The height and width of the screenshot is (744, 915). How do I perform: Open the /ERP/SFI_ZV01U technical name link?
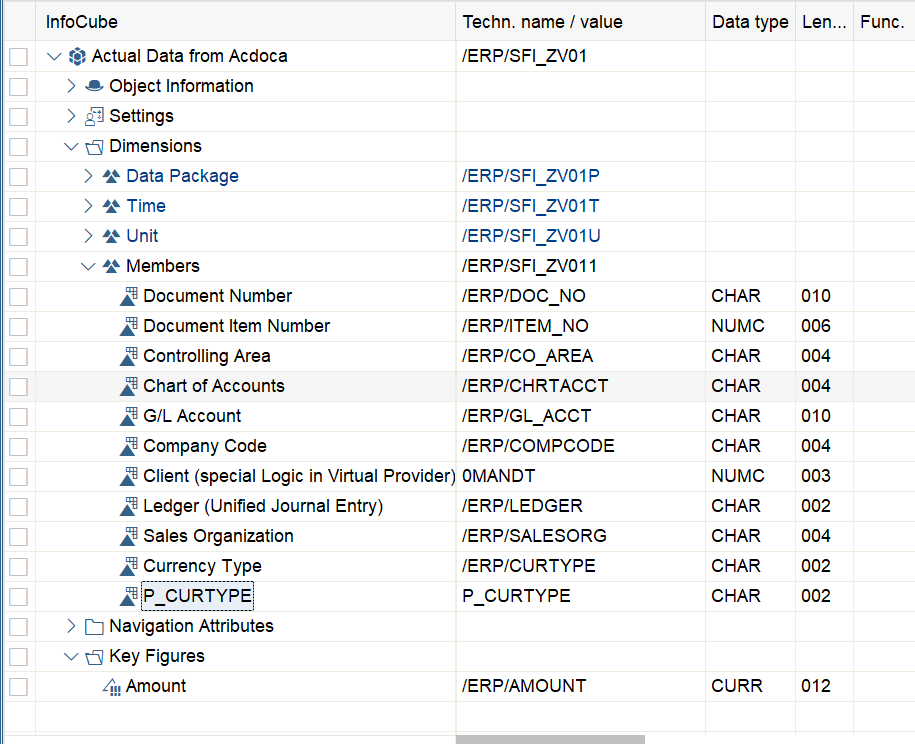pos(531,236)
